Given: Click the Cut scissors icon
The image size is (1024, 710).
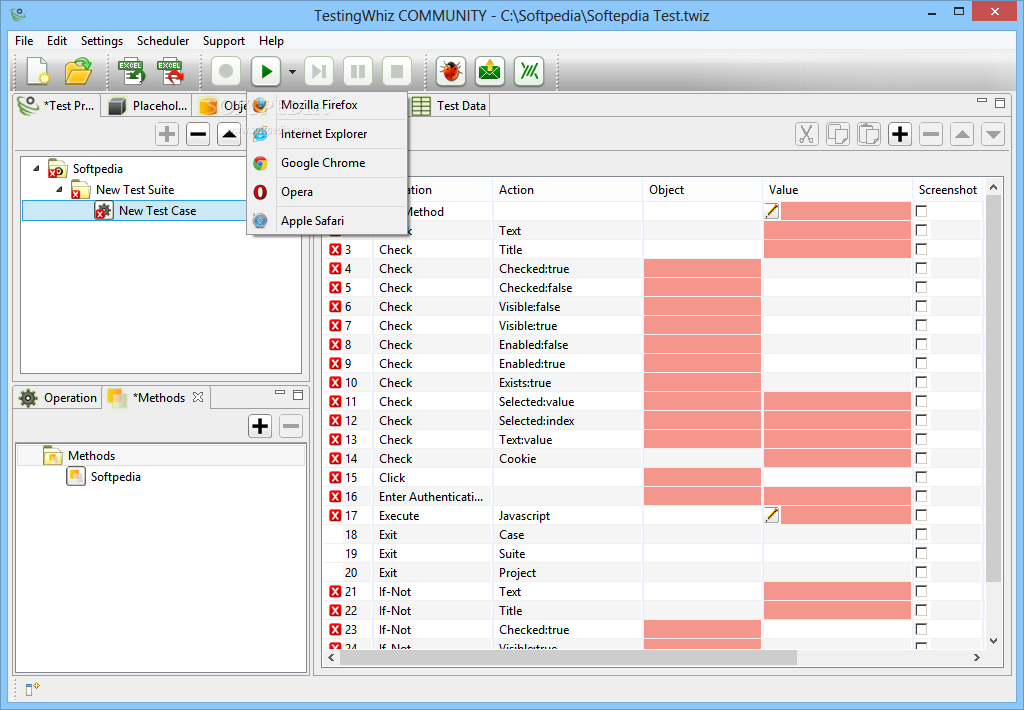Looking at the screenshot, I should [x=807, y=135].
